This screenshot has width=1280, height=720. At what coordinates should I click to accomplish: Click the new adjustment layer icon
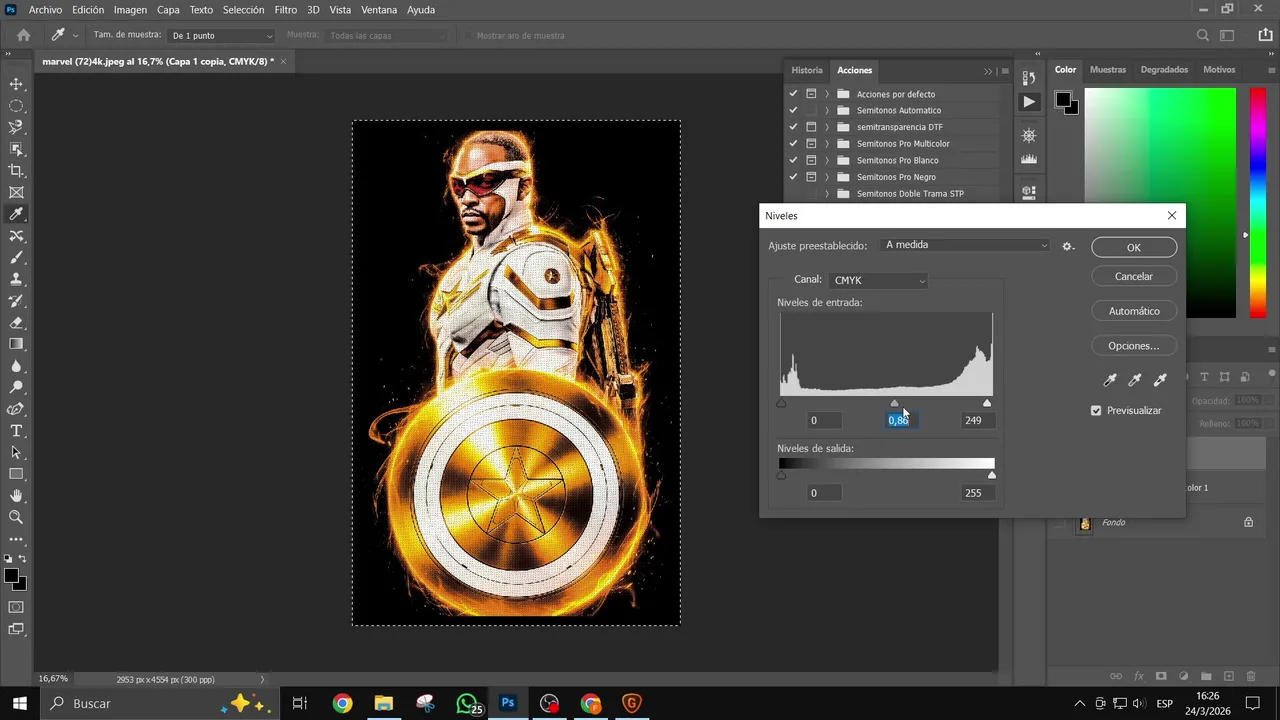(1184, 677)
